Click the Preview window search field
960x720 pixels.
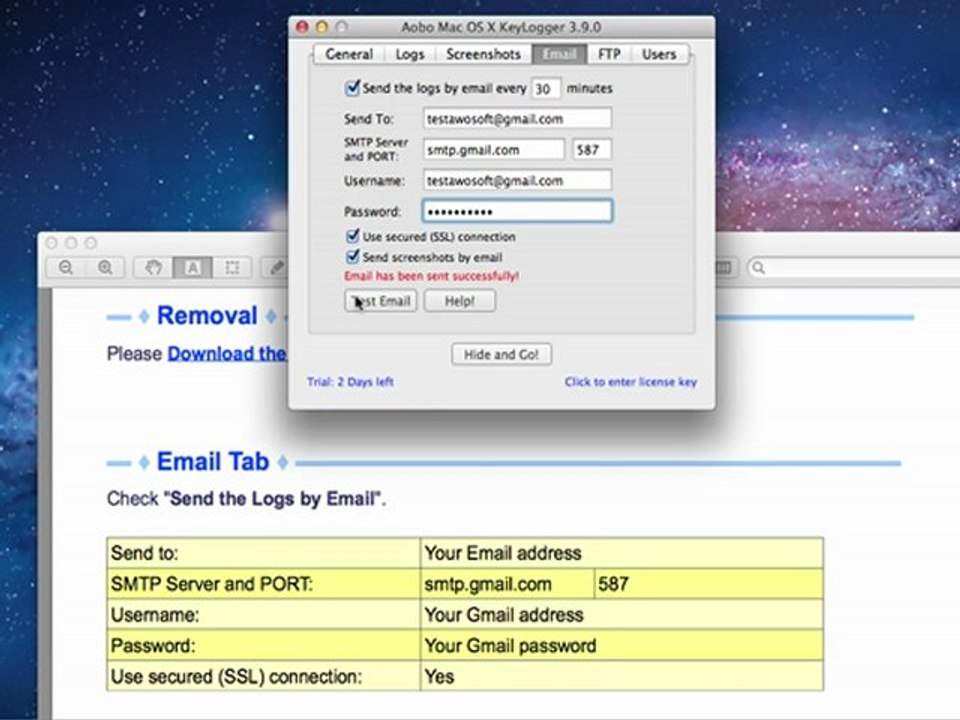coord(854,268)
